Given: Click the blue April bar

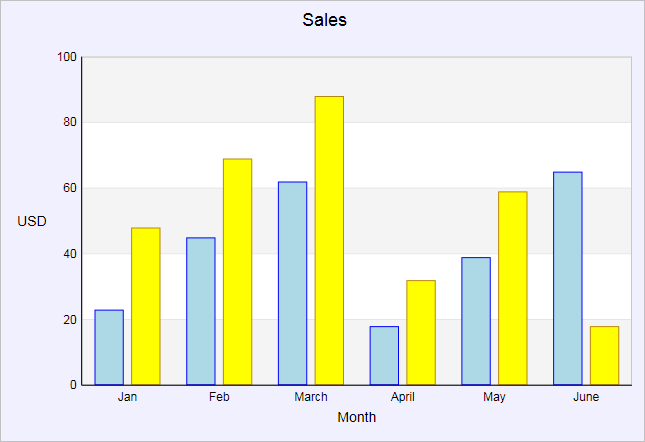Looking at the screenshot, I should (384, 355).
